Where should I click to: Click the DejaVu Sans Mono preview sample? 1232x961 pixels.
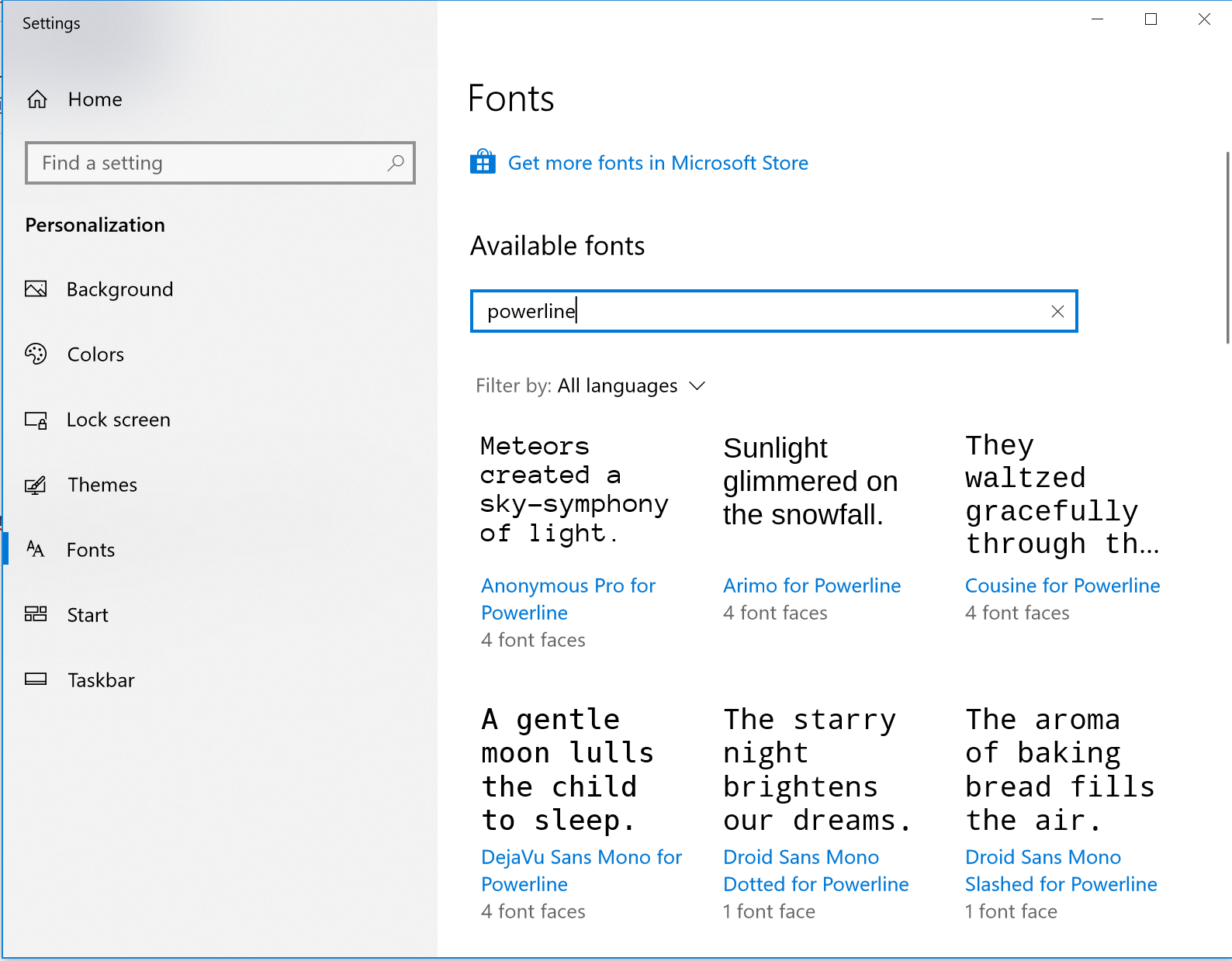[567, 769]
